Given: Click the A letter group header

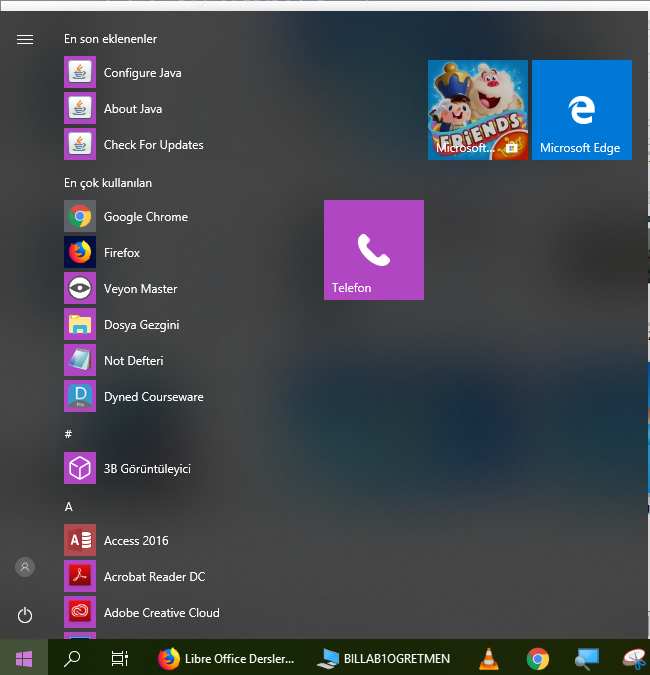Looking at the screenshot, I should point(69,506).
